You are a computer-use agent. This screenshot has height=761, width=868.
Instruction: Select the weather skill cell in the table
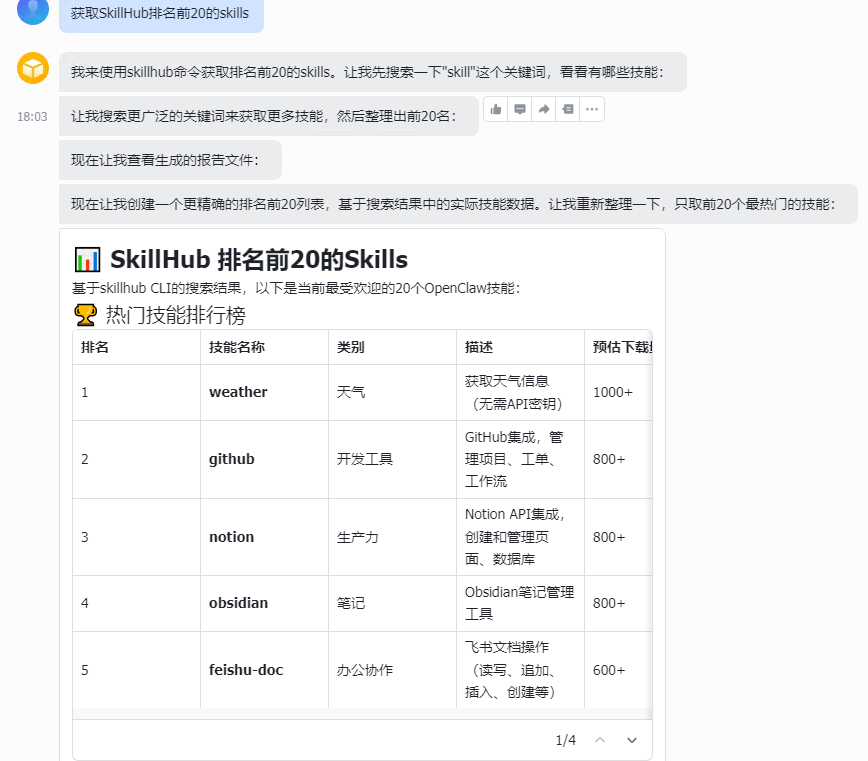[238, 392]
